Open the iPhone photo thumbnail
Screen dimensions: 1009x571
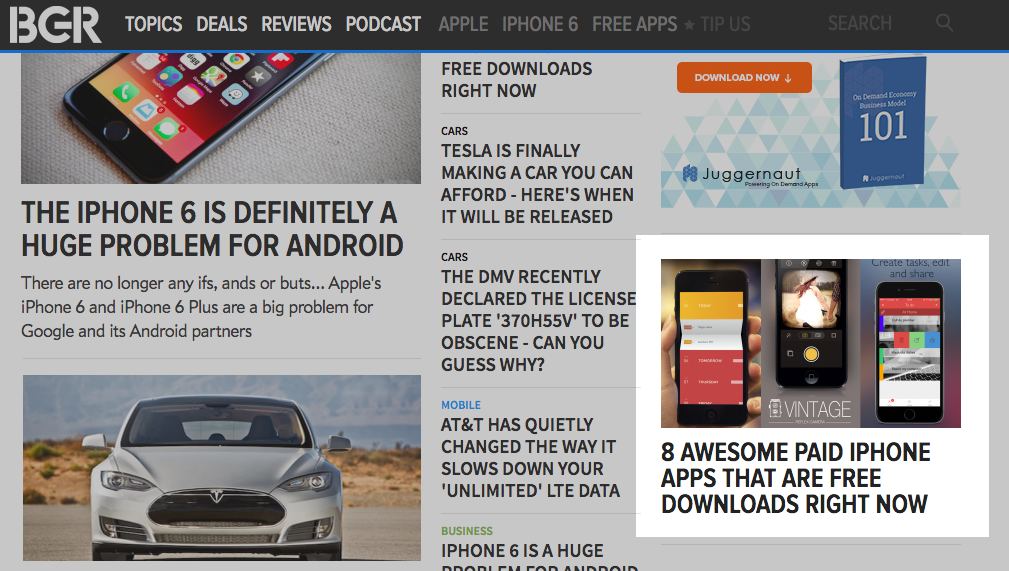221,118
